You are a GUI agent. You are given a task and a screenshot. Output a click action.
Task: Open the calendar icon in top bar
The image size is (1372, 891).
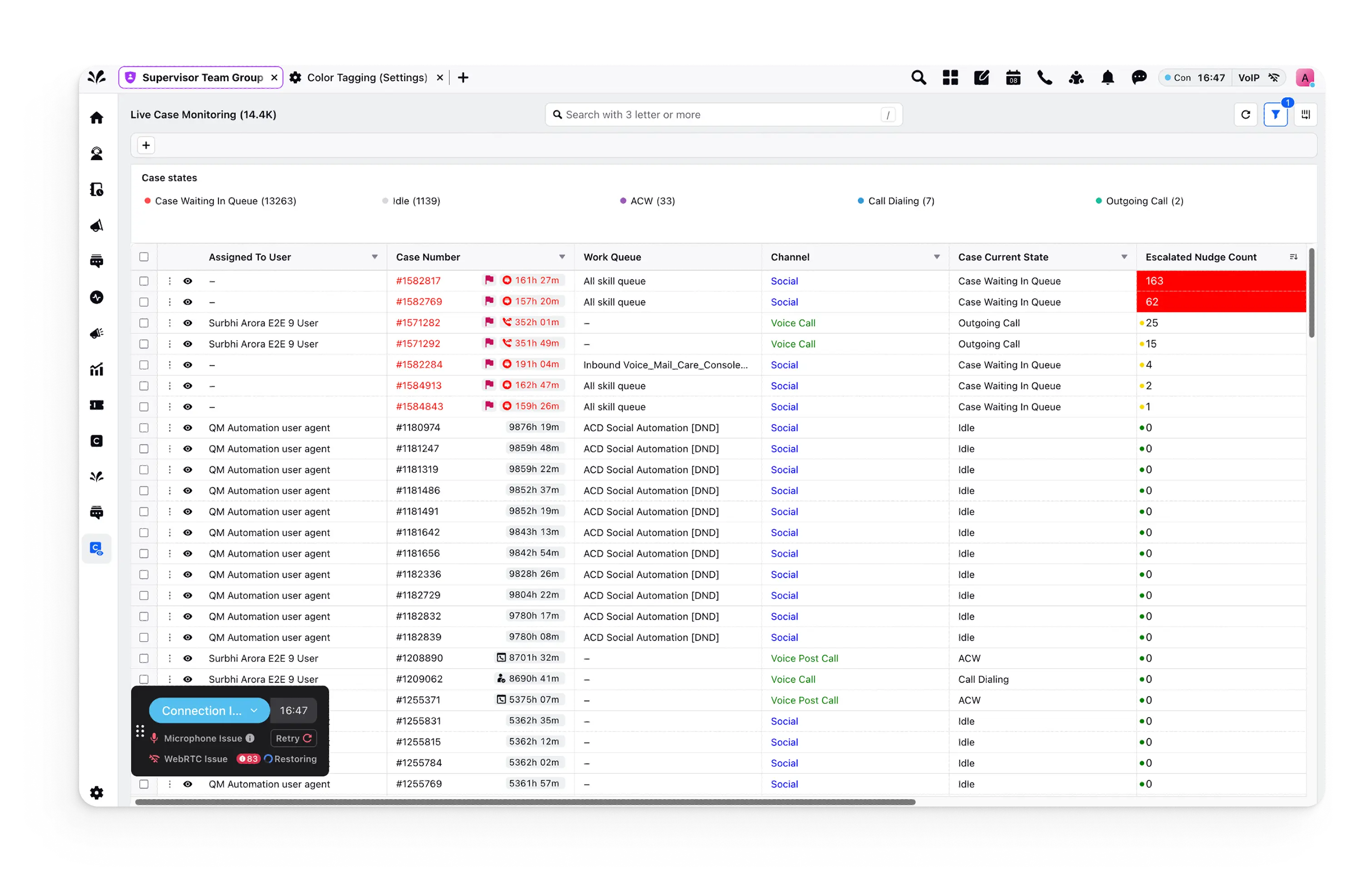click(x=1013, y=78)
